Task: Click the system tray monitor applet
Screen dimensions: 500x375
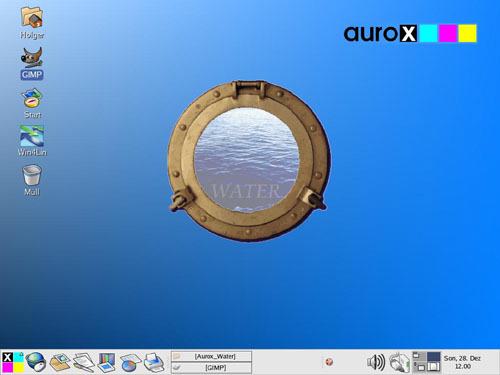Action: (400, 362)
